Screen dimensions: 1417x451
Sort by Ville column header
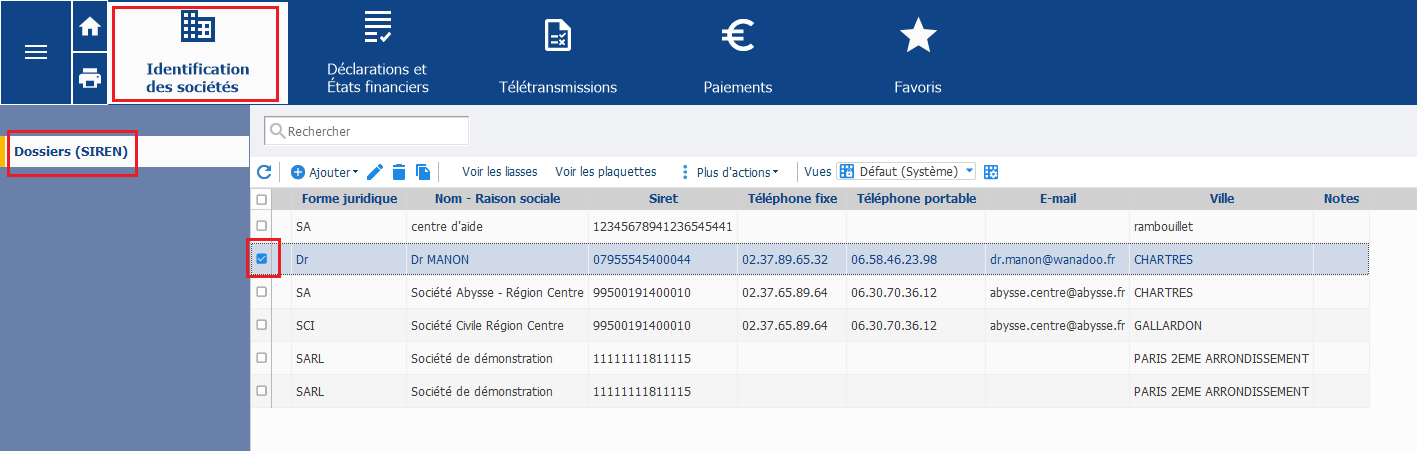tap(1221, 199)
